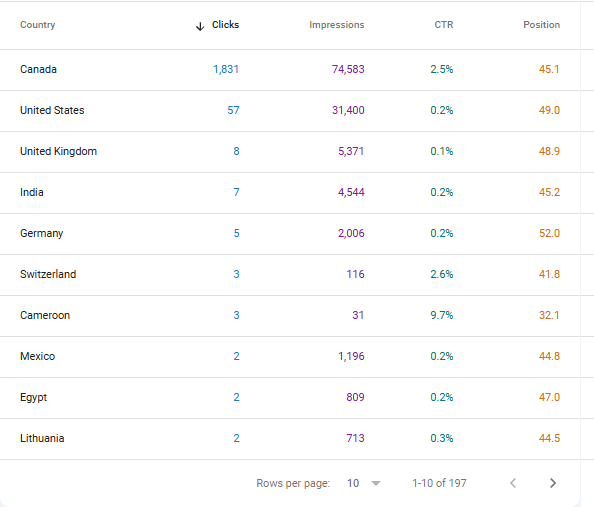594x507 pixels.
Task: Select the Mexico row
Action: click(x=290, y=357)
